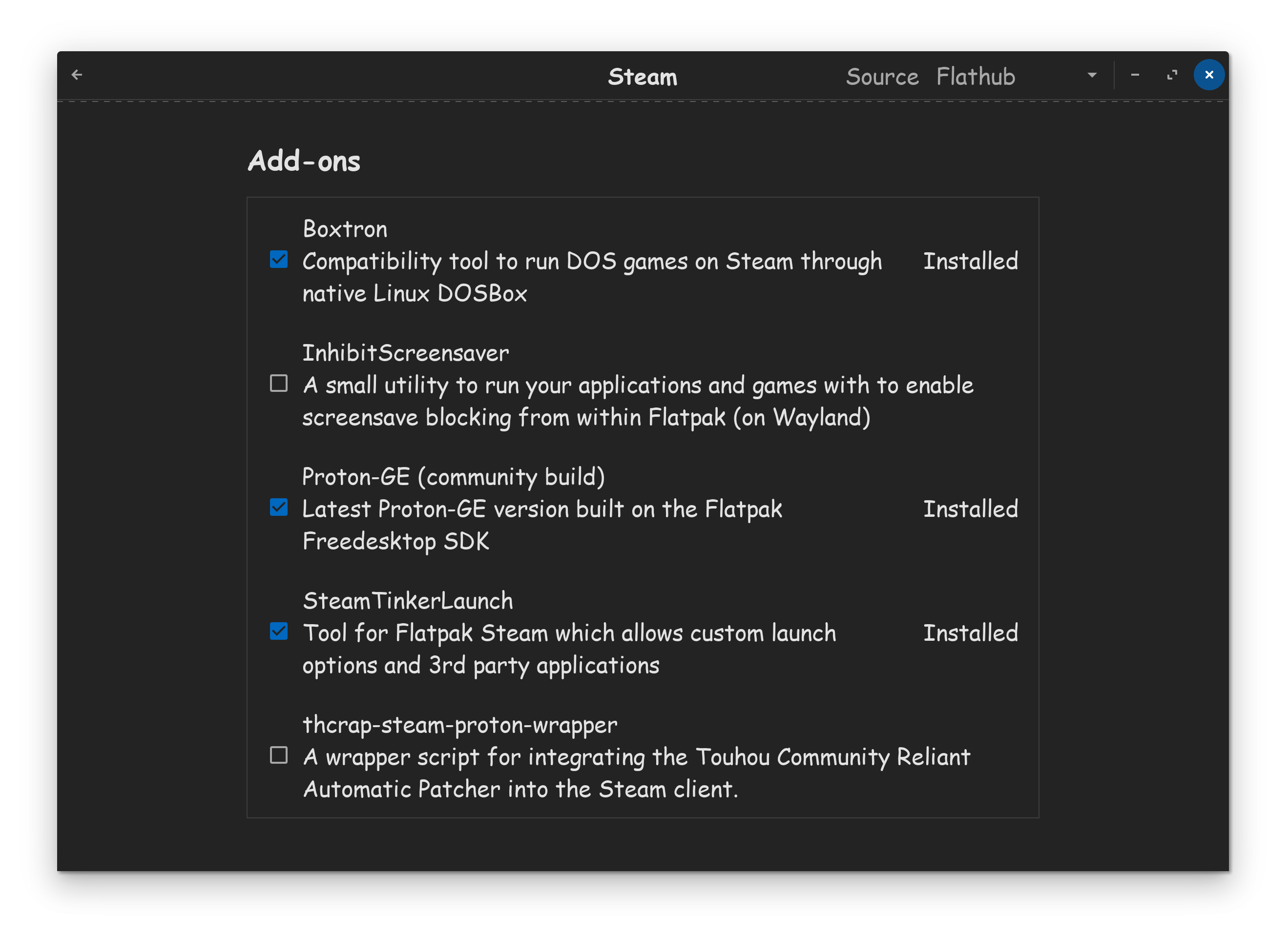Select the Boxtron add-on title
This screenshot has width=1288, height=936.
pos(345,229)
